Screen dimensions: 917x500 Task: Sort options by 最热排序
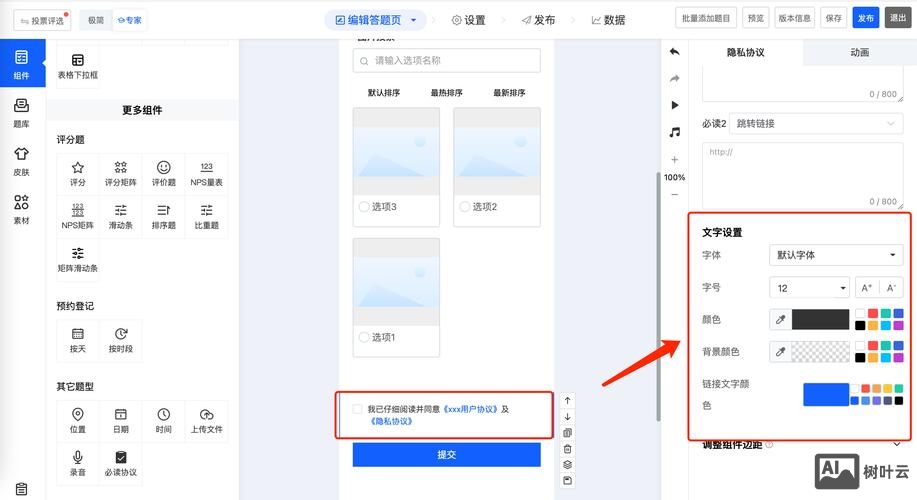[x=446, y=92]
